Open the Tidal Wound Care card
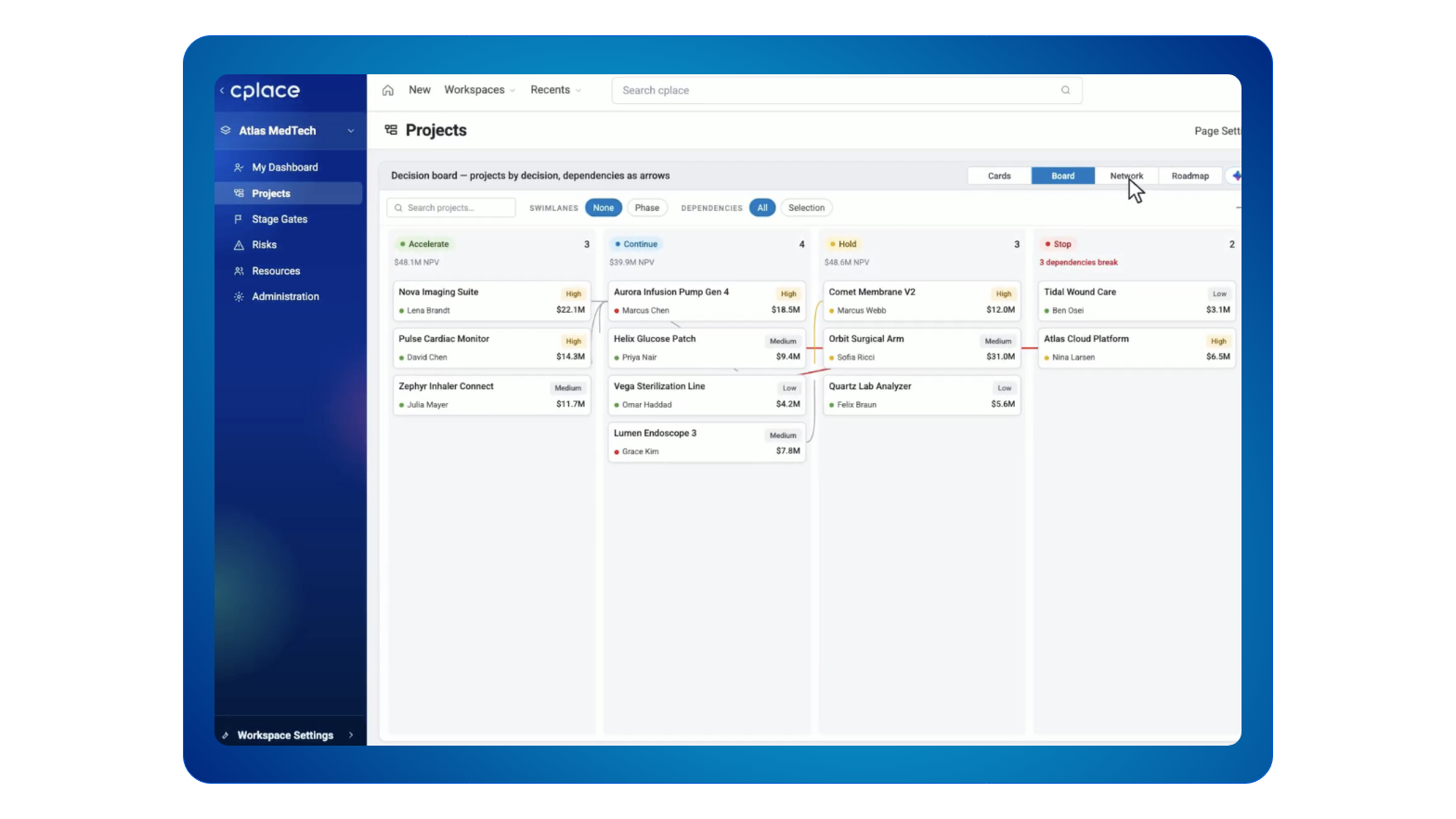The width and height of the screenshot is (1456, 819). pos(1137,301)
